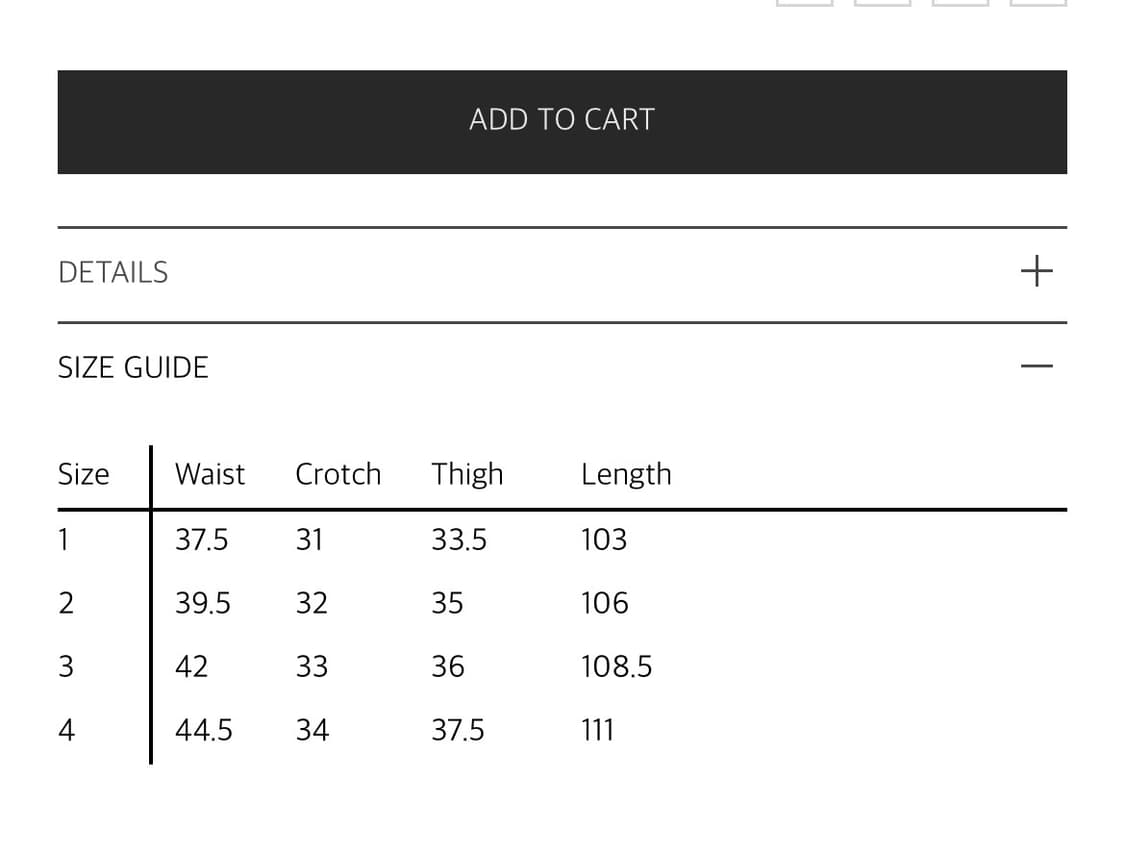Click size 3 row label
This screenshot has height=855, width=1125.
66,666
